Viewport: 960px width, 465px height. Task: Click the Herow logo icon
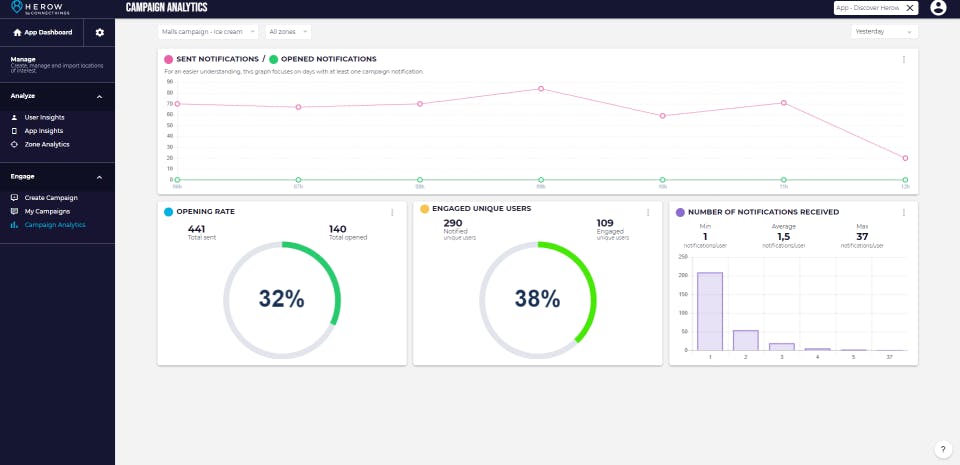(17, 7)
